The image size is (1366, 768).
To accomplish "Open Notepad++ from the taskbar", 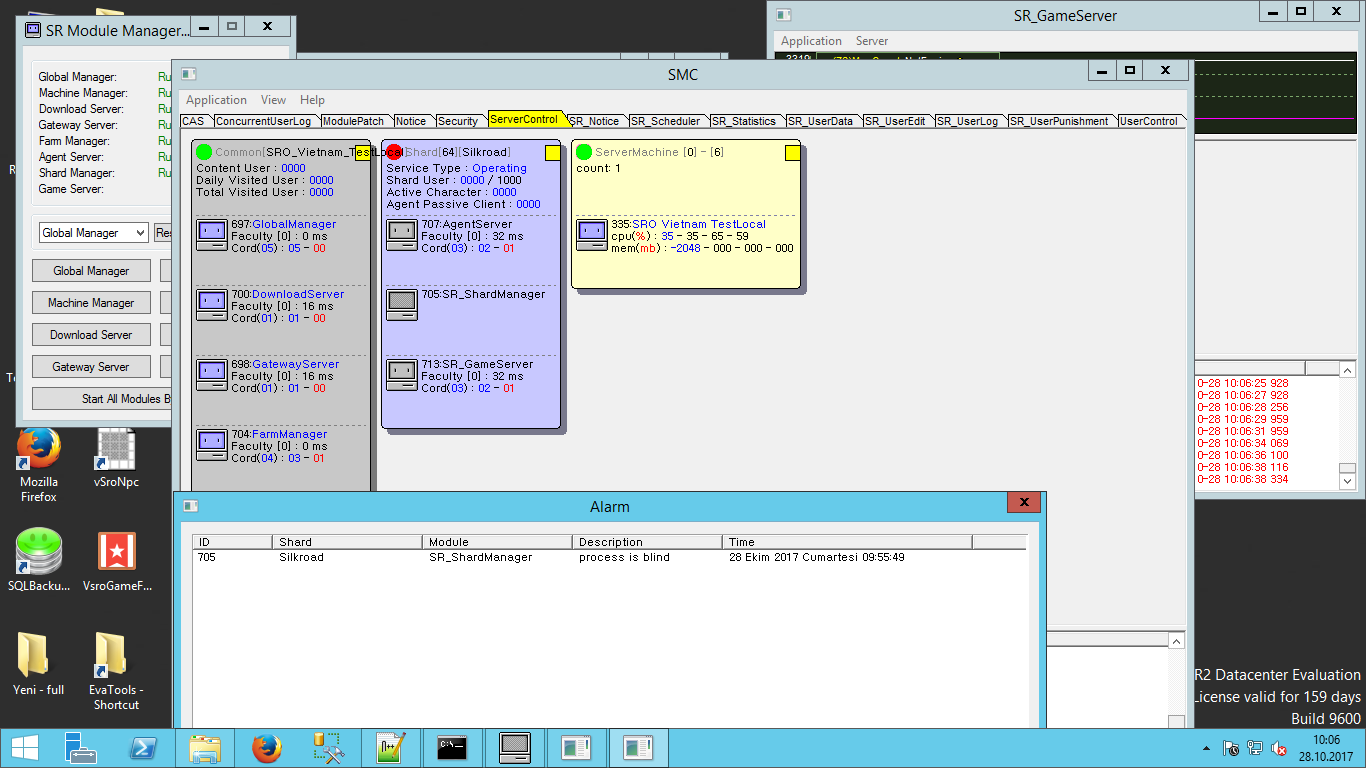I will 390,748.
